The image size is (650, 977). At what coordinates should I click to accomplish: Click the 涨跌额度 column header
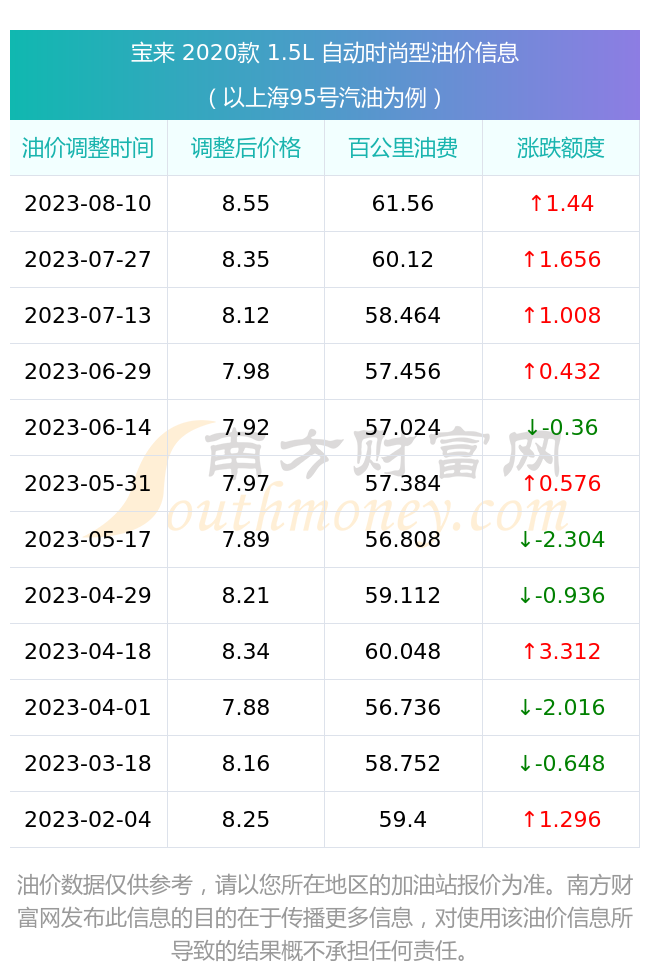point(560,148)
